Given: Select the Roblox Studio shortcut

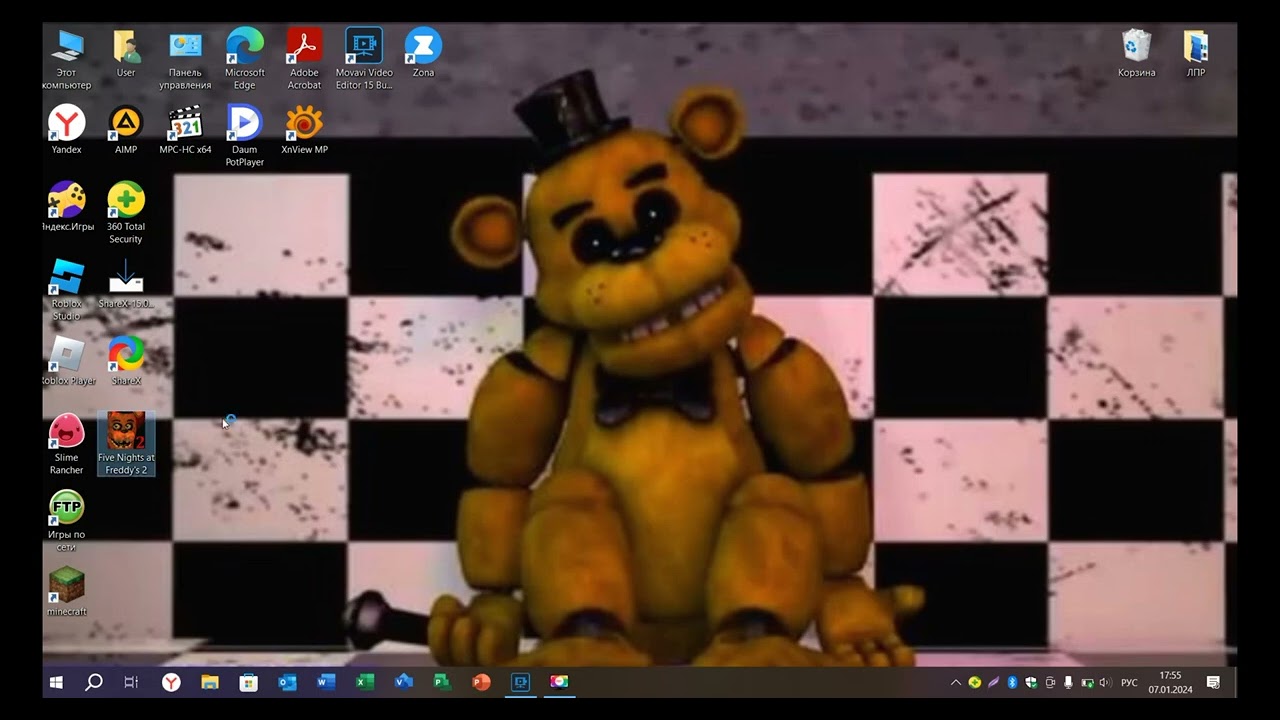Looking at the screenshot, I should click(66, 290).
